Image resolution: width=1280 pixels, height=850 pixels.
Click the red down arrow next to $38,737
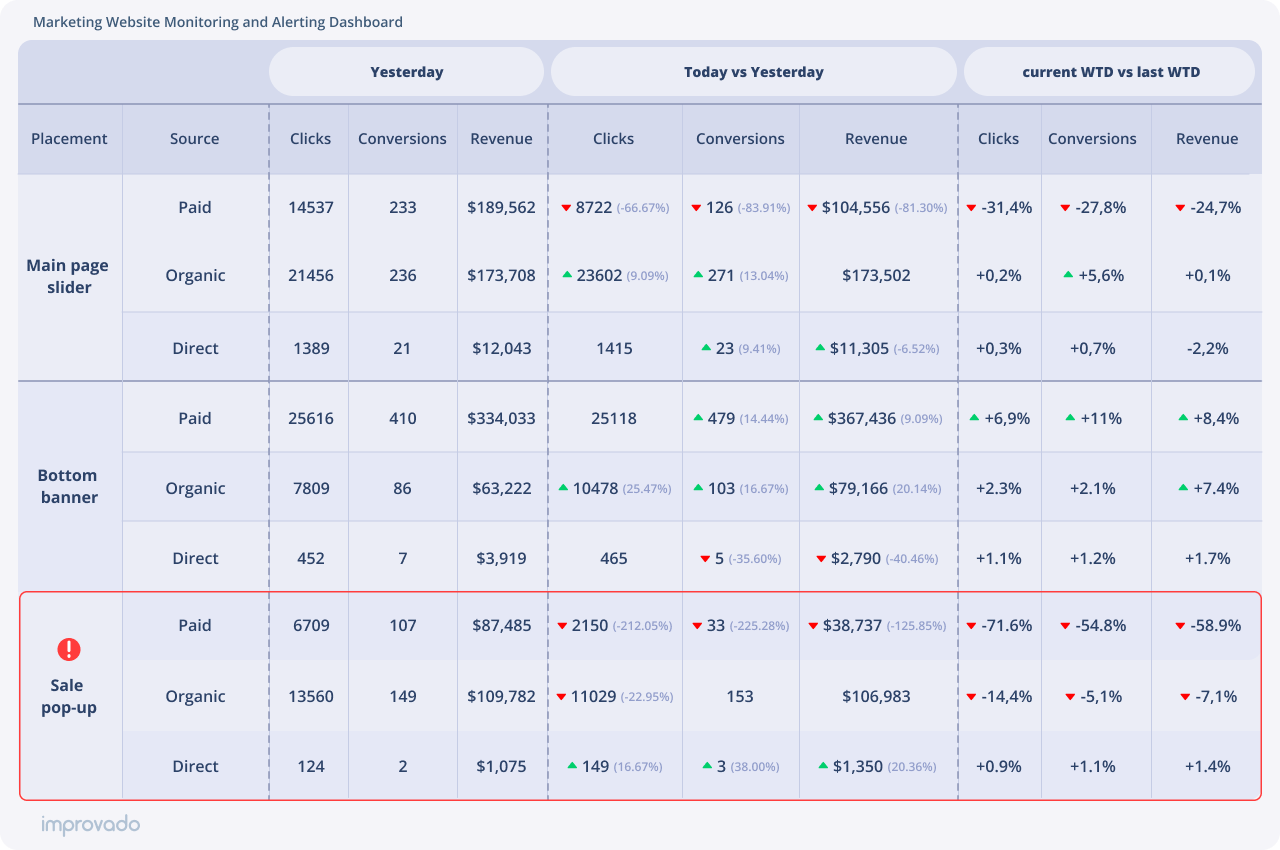coord(813,626)
